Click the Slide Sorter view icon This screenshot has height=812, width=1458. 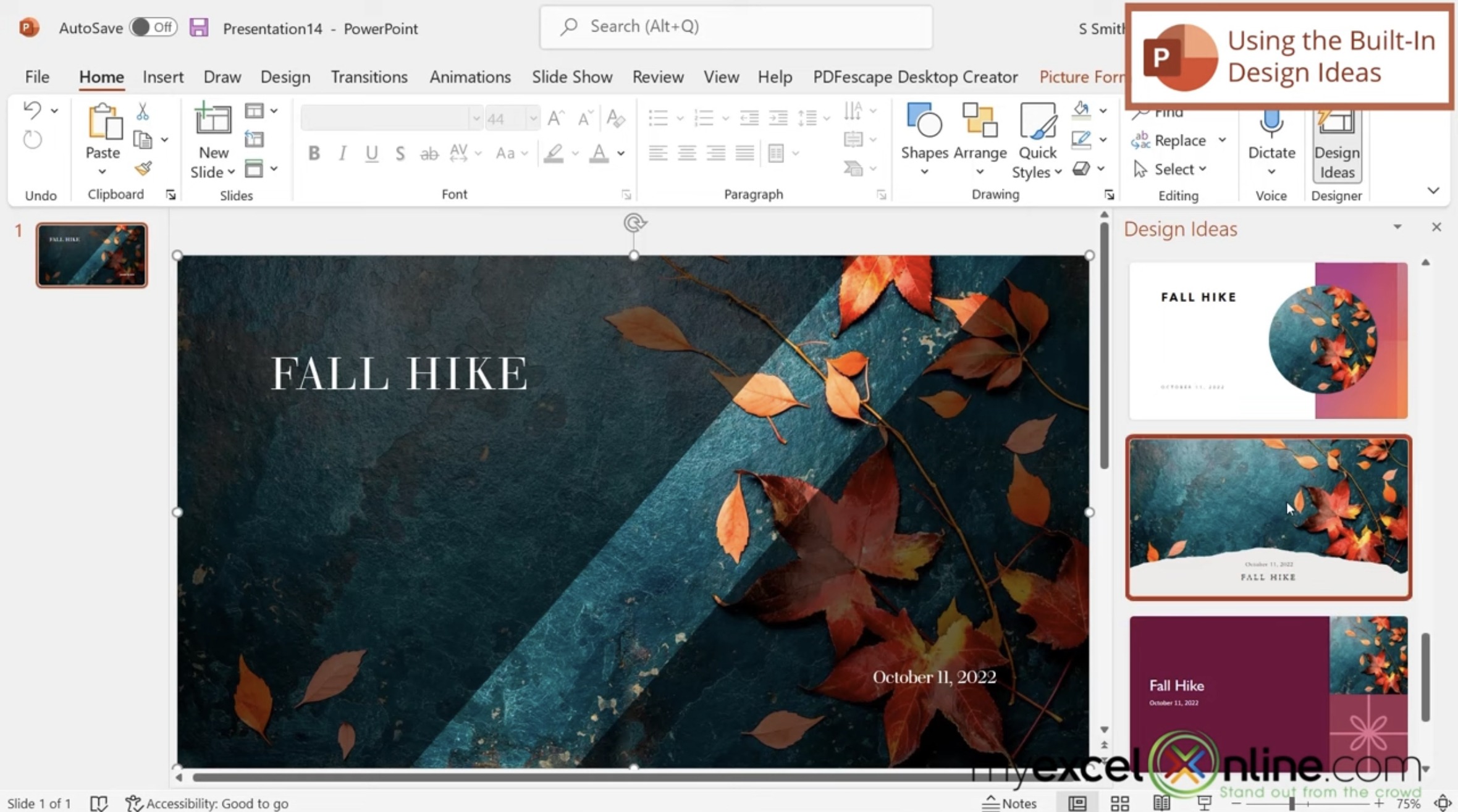click(x=1119, y=803)
